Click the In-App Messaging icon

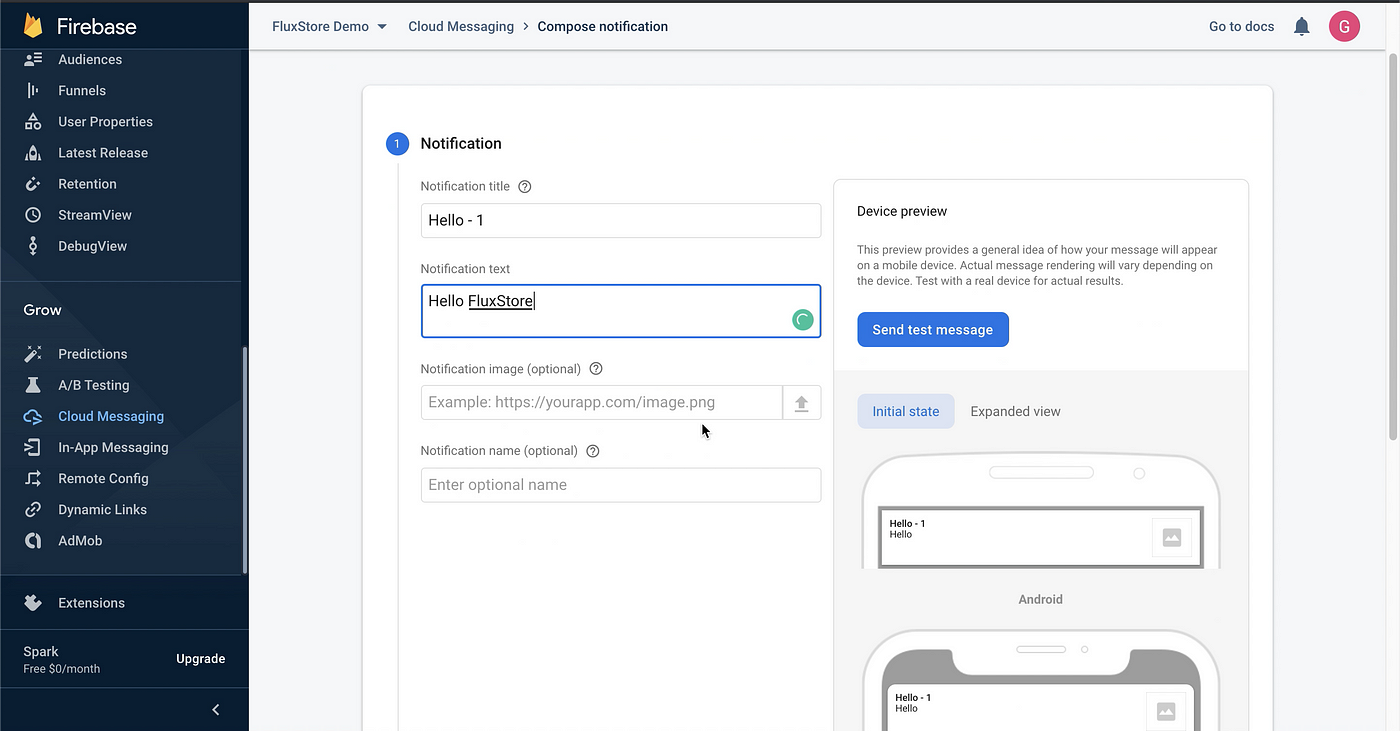click(x=33, y=447)
